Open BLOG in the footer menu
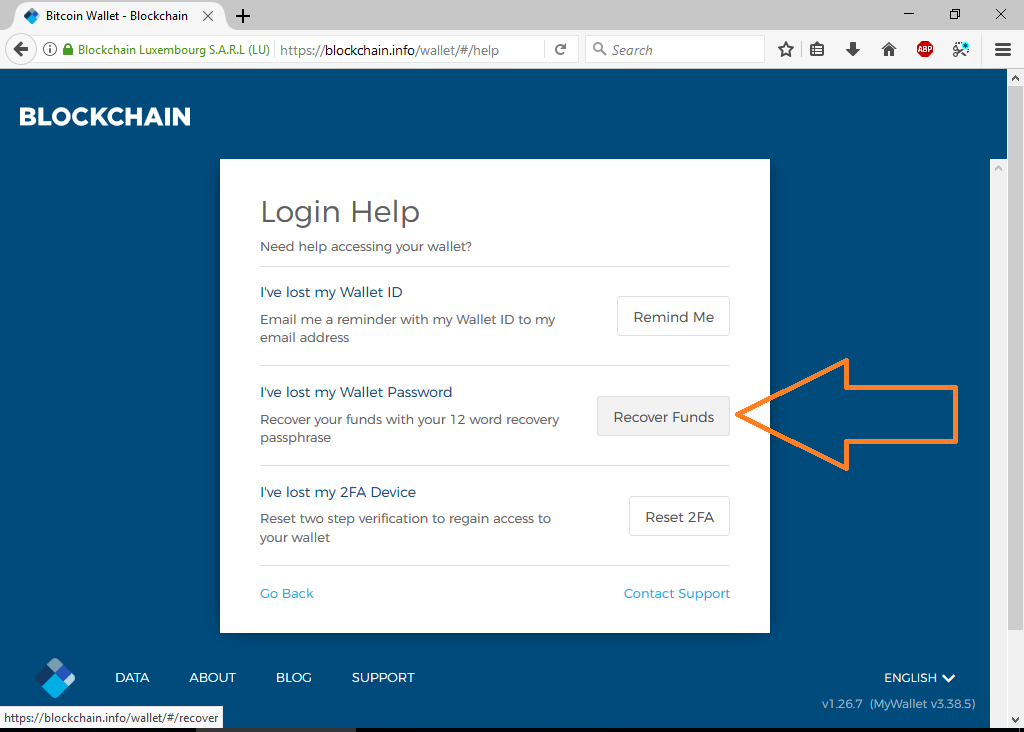 tap(294, 678)
